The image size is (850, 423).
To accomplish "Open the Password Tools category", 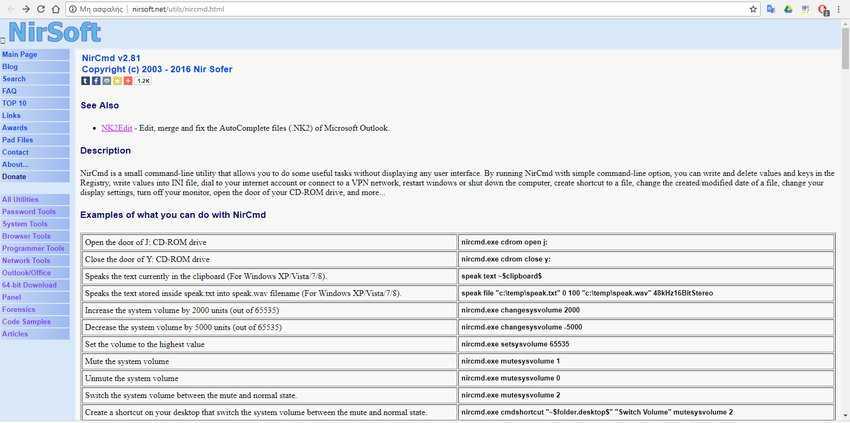I will [35, 212].
